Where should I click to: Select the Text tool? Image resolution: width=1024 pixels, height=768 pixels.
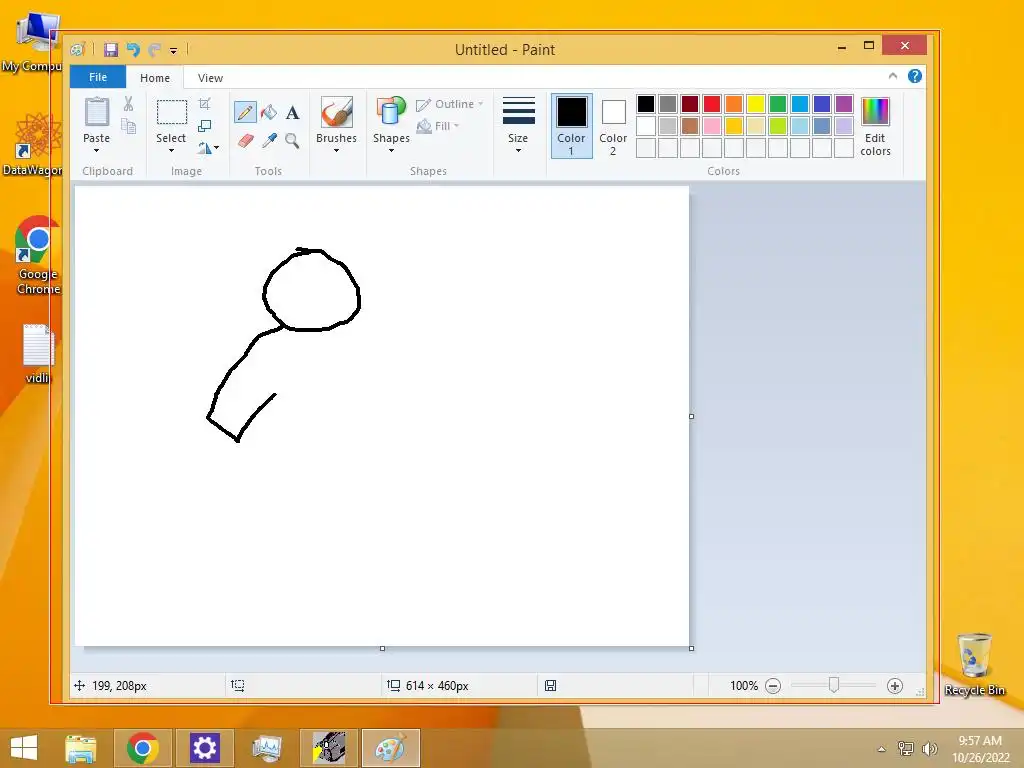coord(293,112)
